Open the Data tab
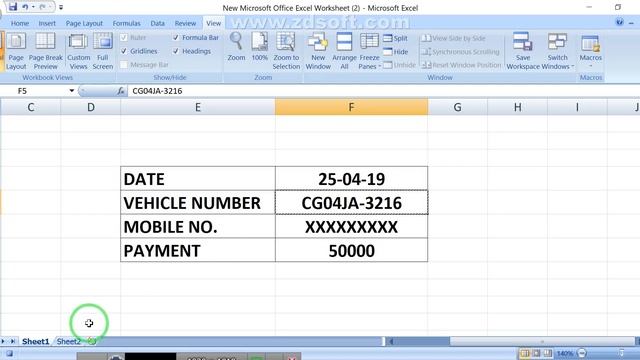640x360 pixels. (x=157, y=24)
